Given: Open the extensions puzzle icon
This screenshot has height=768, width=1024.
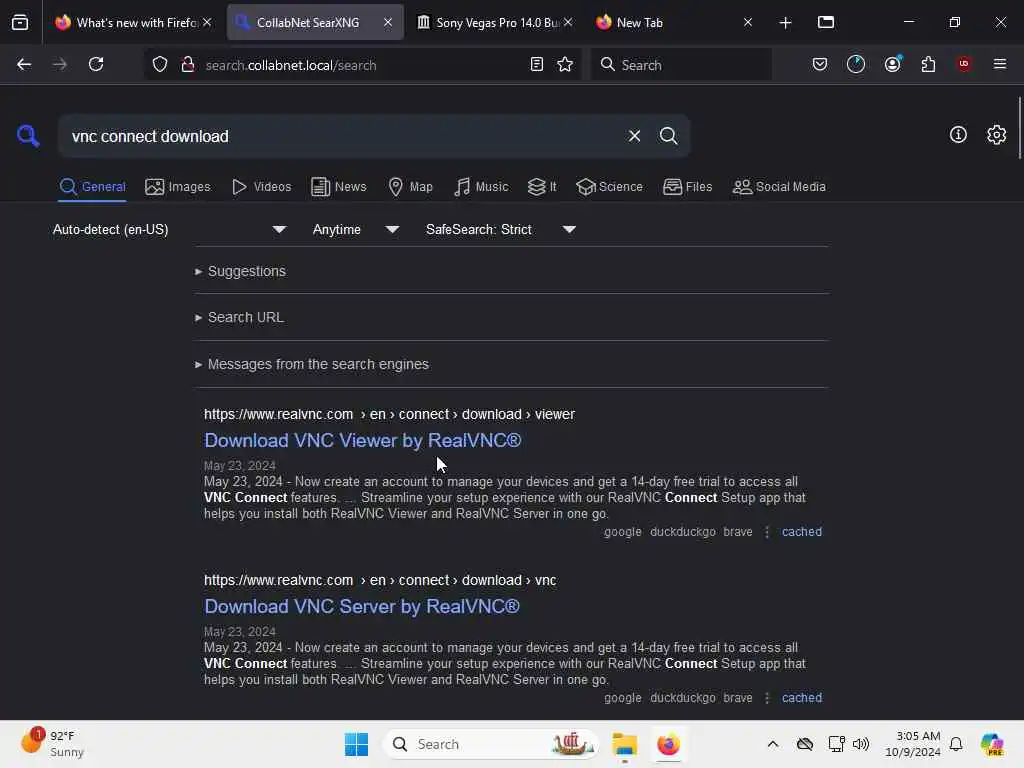Looking at the screenshot, I should click(928, 65).
